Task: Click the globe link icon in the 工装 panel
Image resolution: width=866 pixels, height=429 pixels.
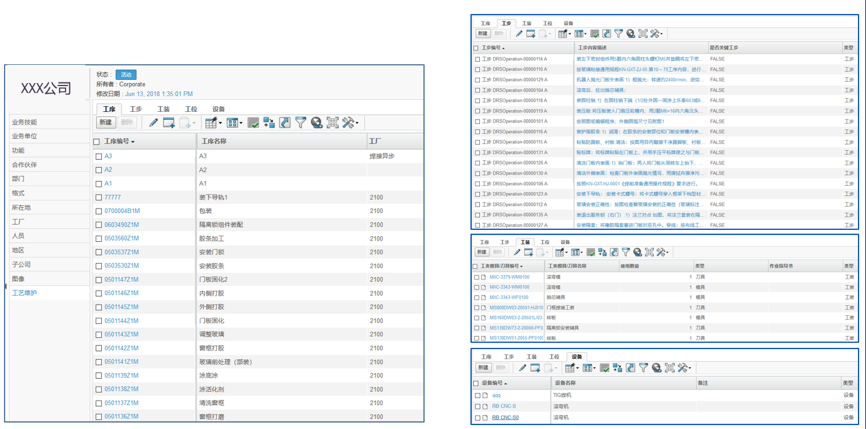Action: (637, 252)
